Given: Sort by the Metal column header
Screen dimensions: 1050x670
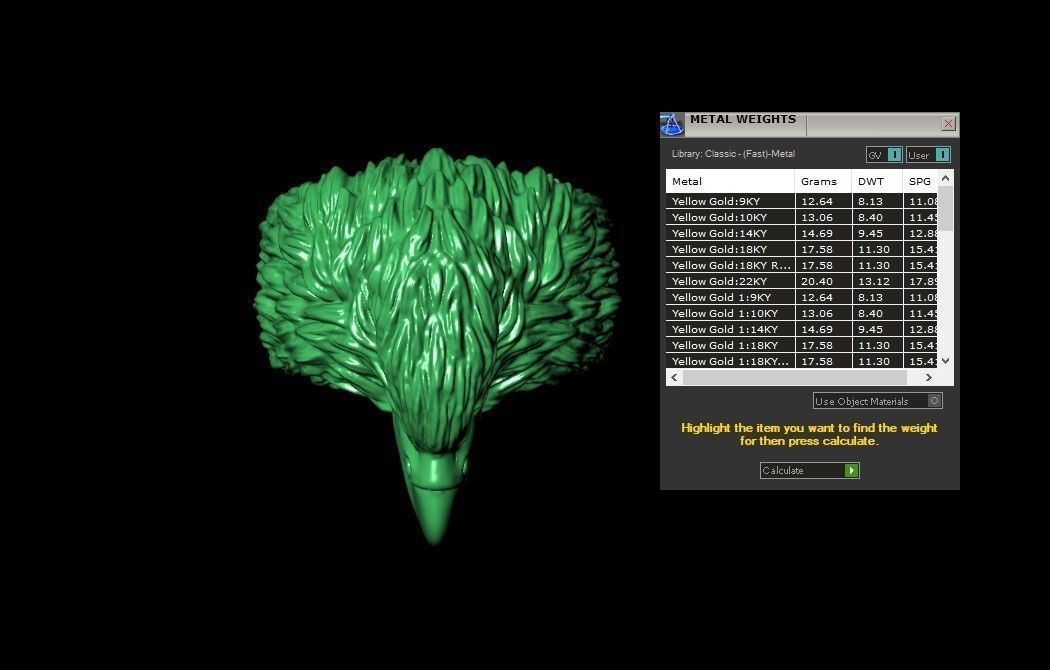Looking at the screenshot, I should (x=730, y=181).
